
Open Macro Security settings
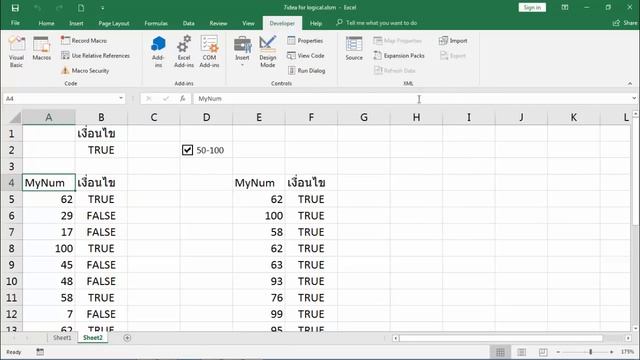85,71
